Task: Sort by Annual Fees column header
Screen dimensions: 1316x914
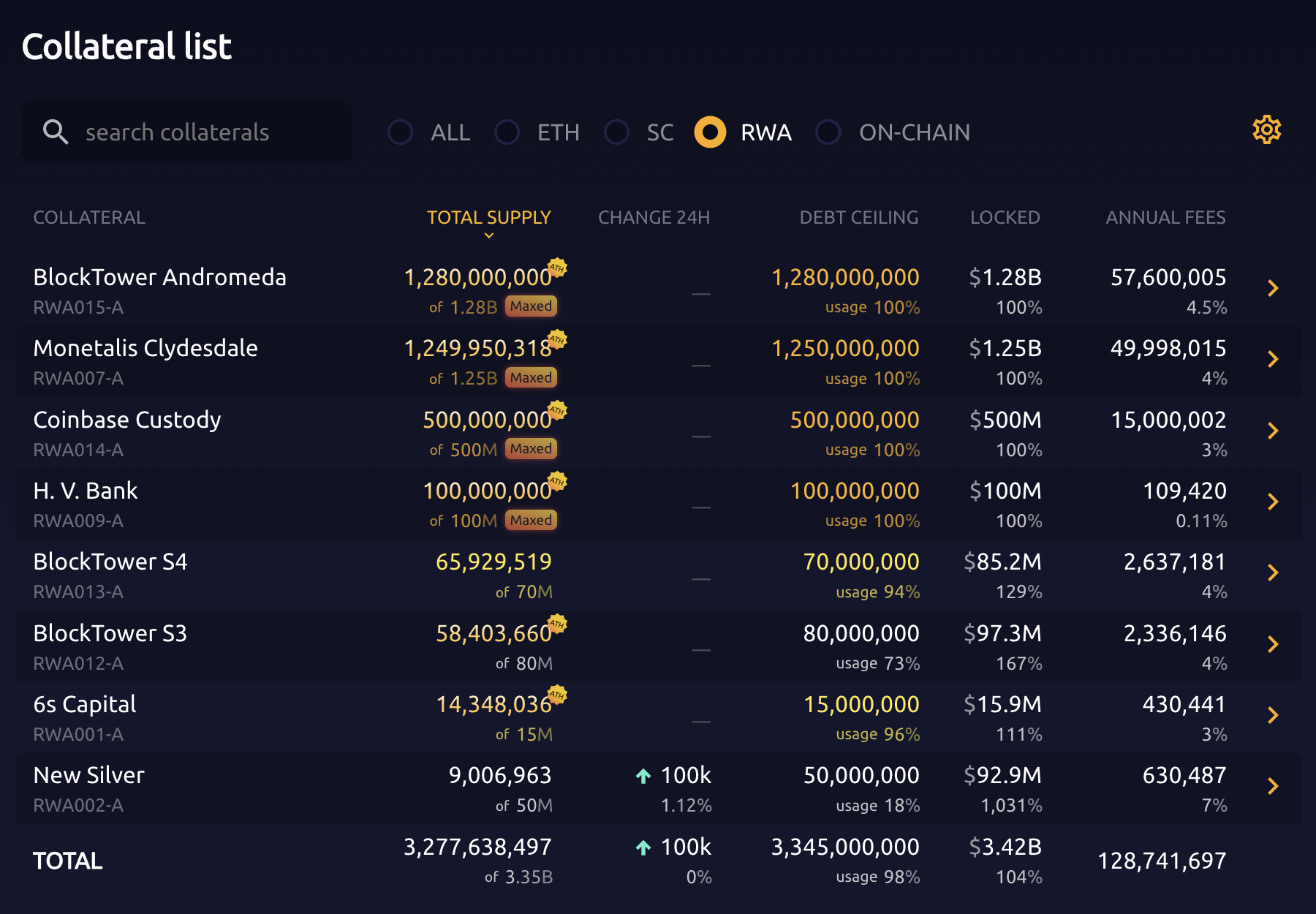Action: pos(1165,218)
